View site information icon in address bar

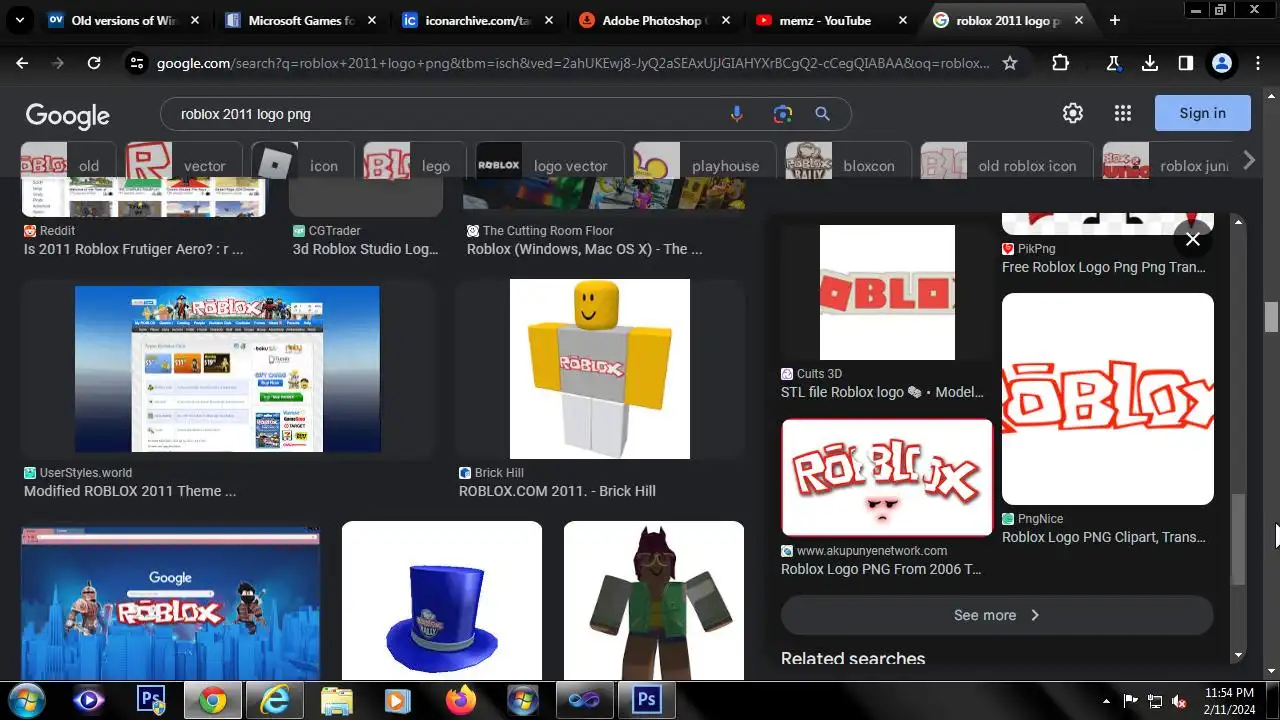(x=138, y=63)
